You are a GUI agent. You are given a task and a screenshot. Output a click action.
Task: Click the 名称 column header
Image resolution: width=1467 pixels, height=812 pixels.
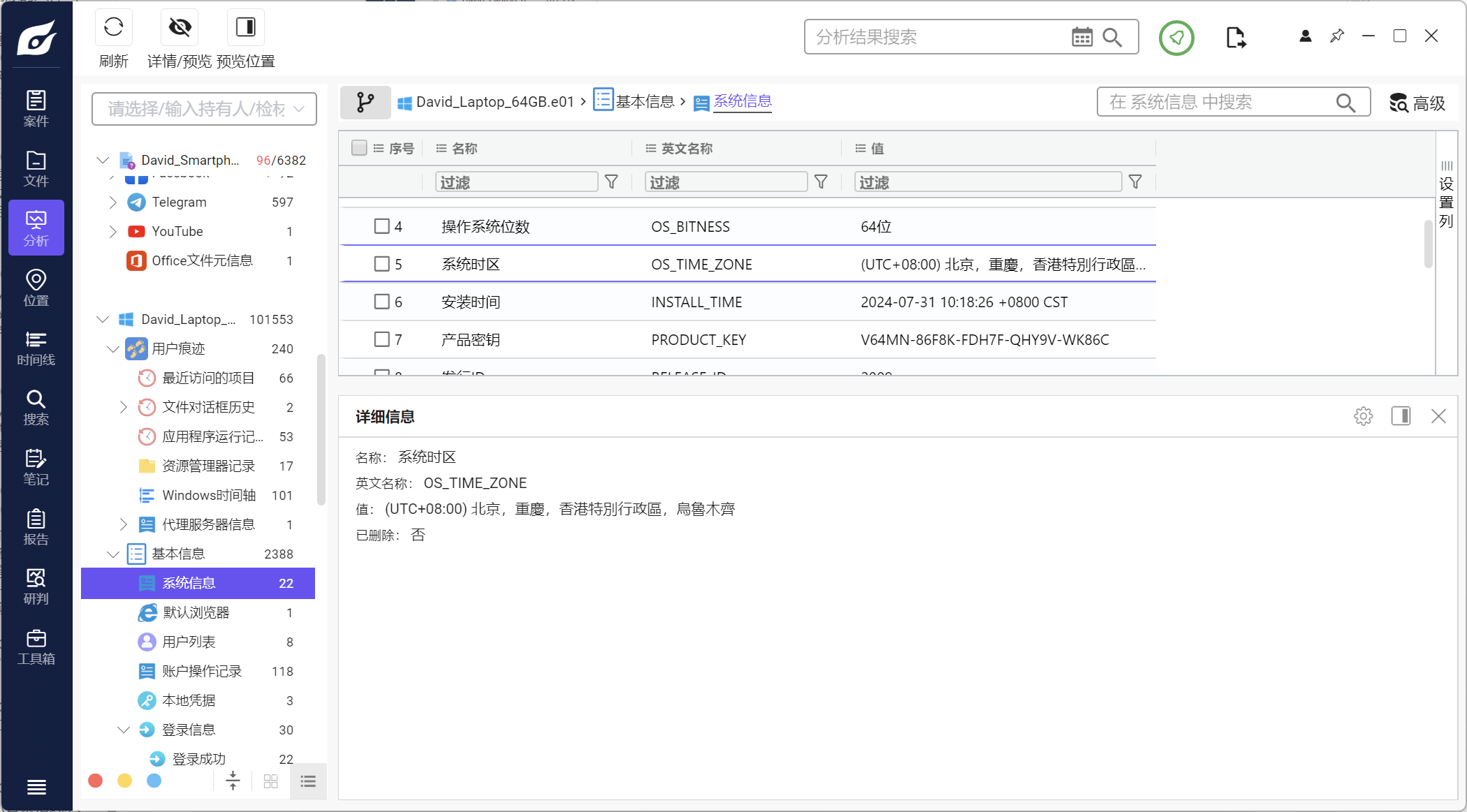click(x=465, y=149)
